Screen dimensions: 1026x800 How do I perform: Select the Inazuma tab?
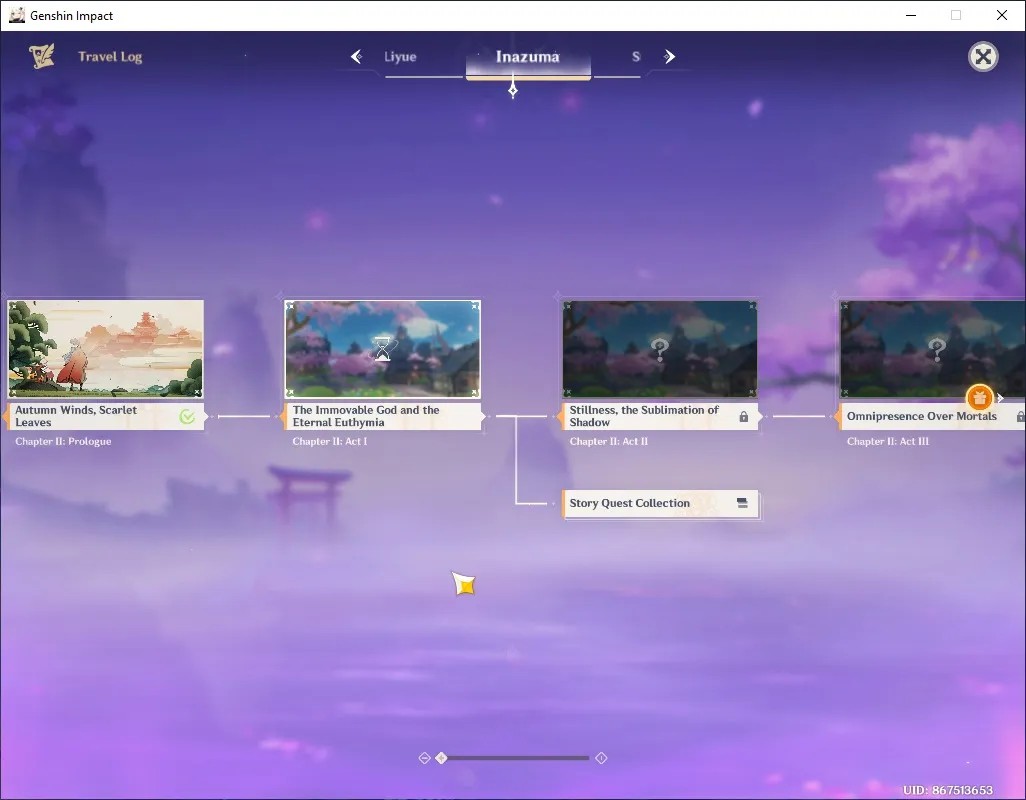[x=528, y=57]
